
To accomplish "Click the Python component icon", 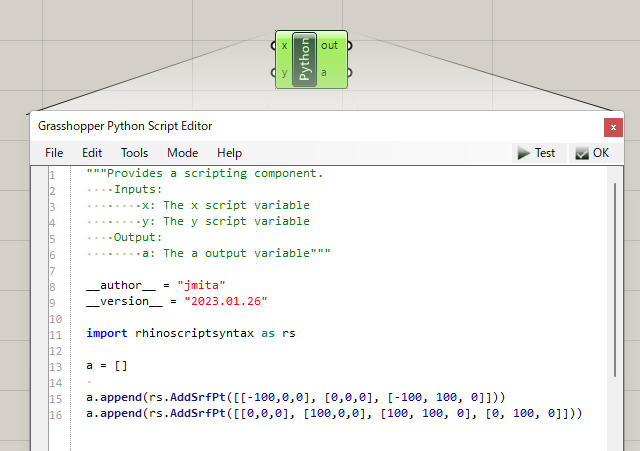I will pyautogui.click(x=305, y=59).
